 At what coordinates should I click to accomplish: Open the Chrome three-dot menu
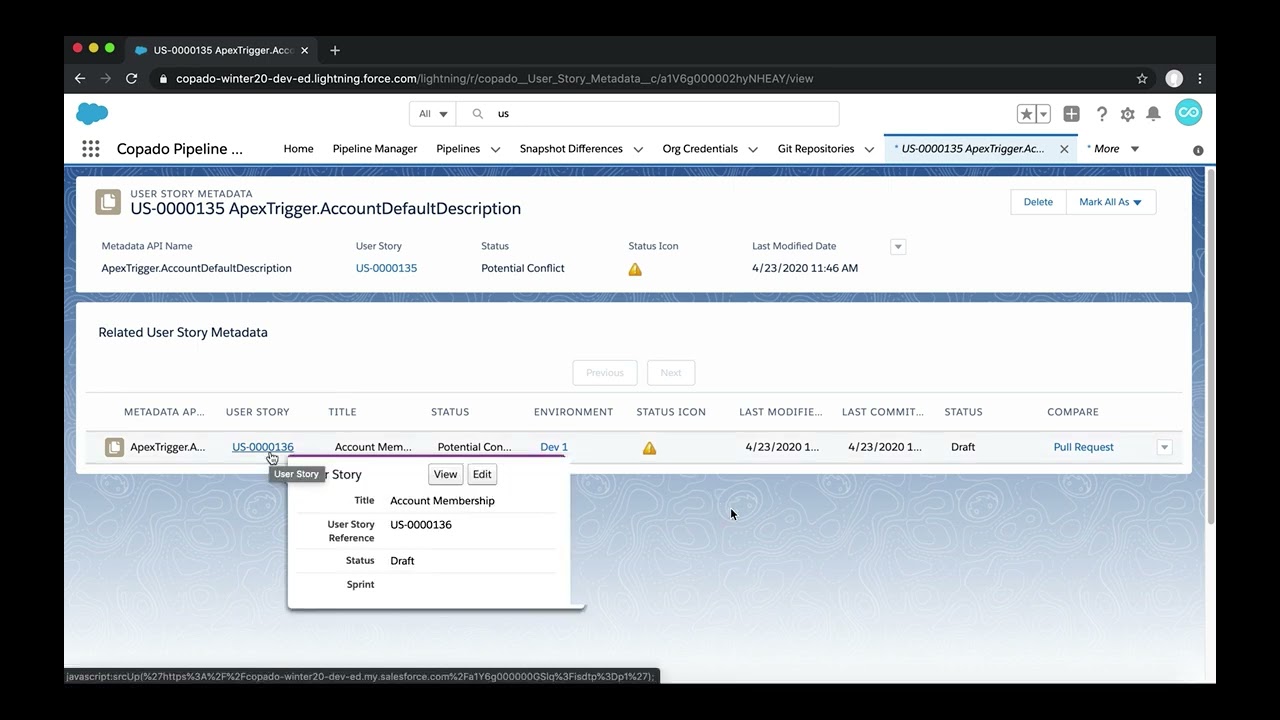point(1200,78)
